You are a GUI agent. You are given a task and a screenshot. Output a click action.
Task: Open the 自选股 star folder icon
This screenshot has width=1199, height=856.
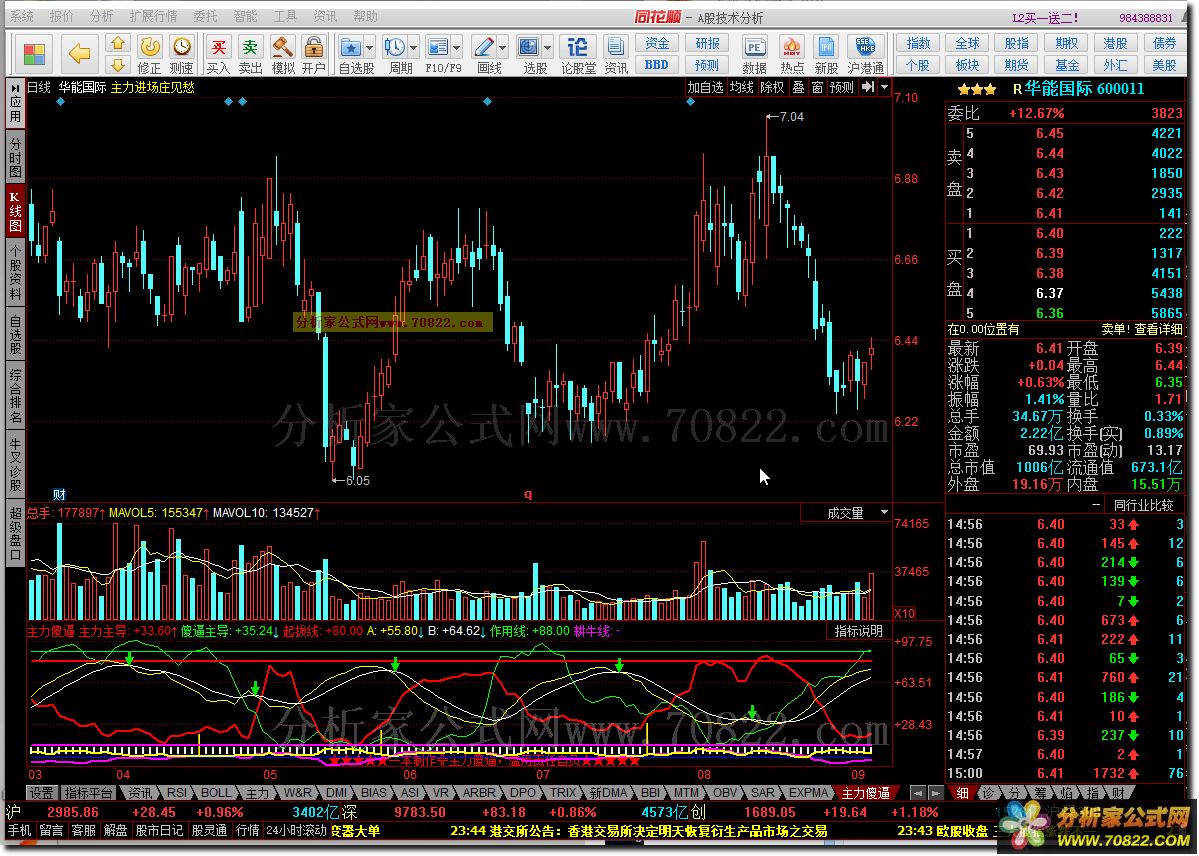pos(350,47)
